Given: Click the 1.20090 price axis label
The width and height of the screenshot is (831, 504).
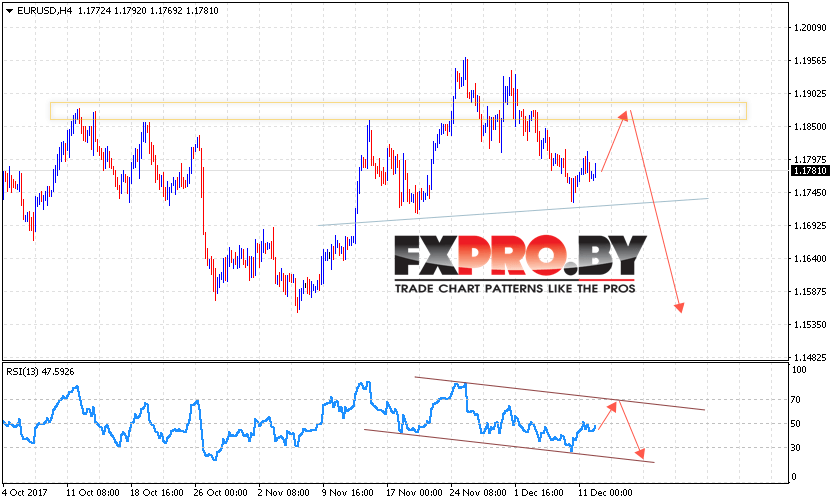Looking at the screenshot, I should (x=810, y=28).
